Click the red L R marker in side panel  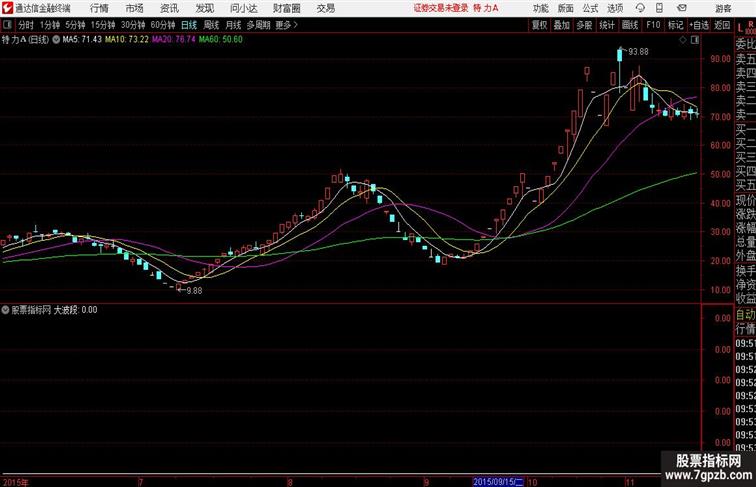[746, 27]
